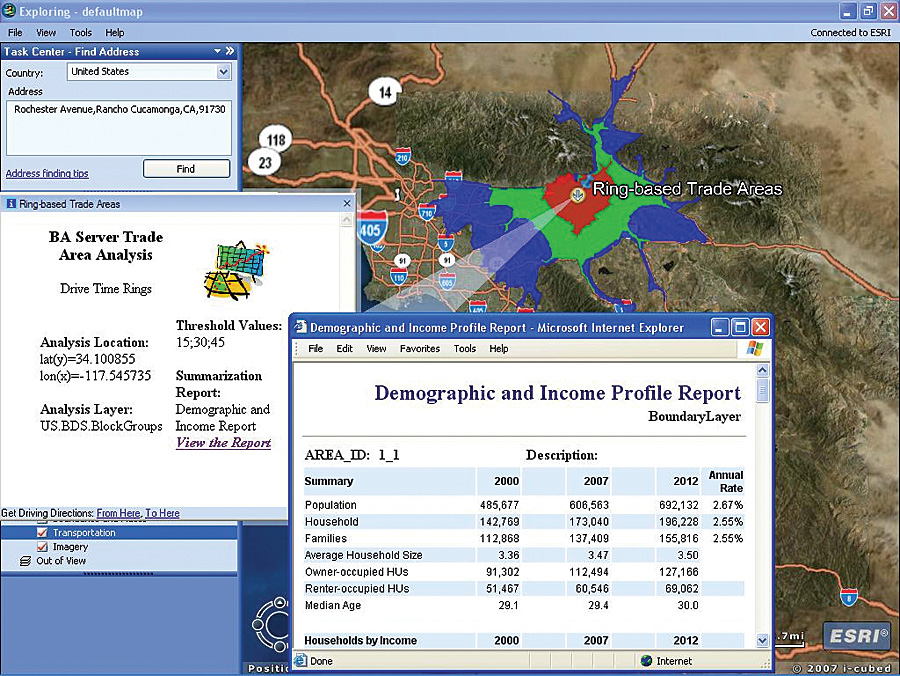900x676 pixels.
Task: Open Address finding tips link
Action: tap(47, 173)
